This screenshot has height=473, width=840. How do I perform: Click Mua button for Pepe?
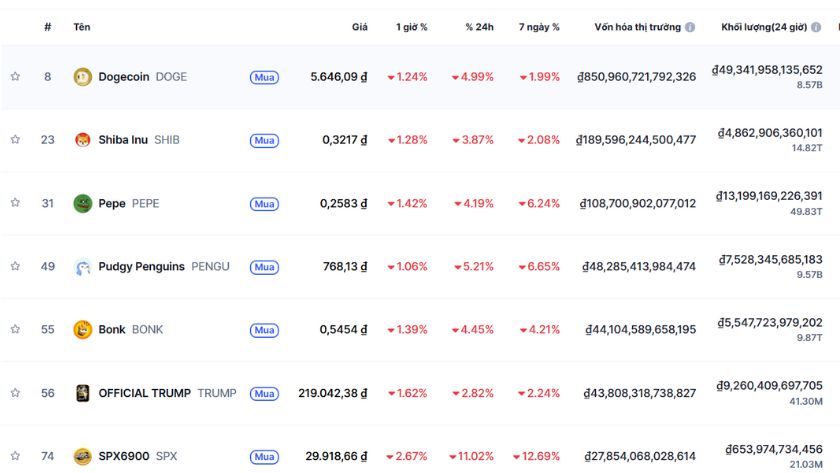(x=264, y=204)
